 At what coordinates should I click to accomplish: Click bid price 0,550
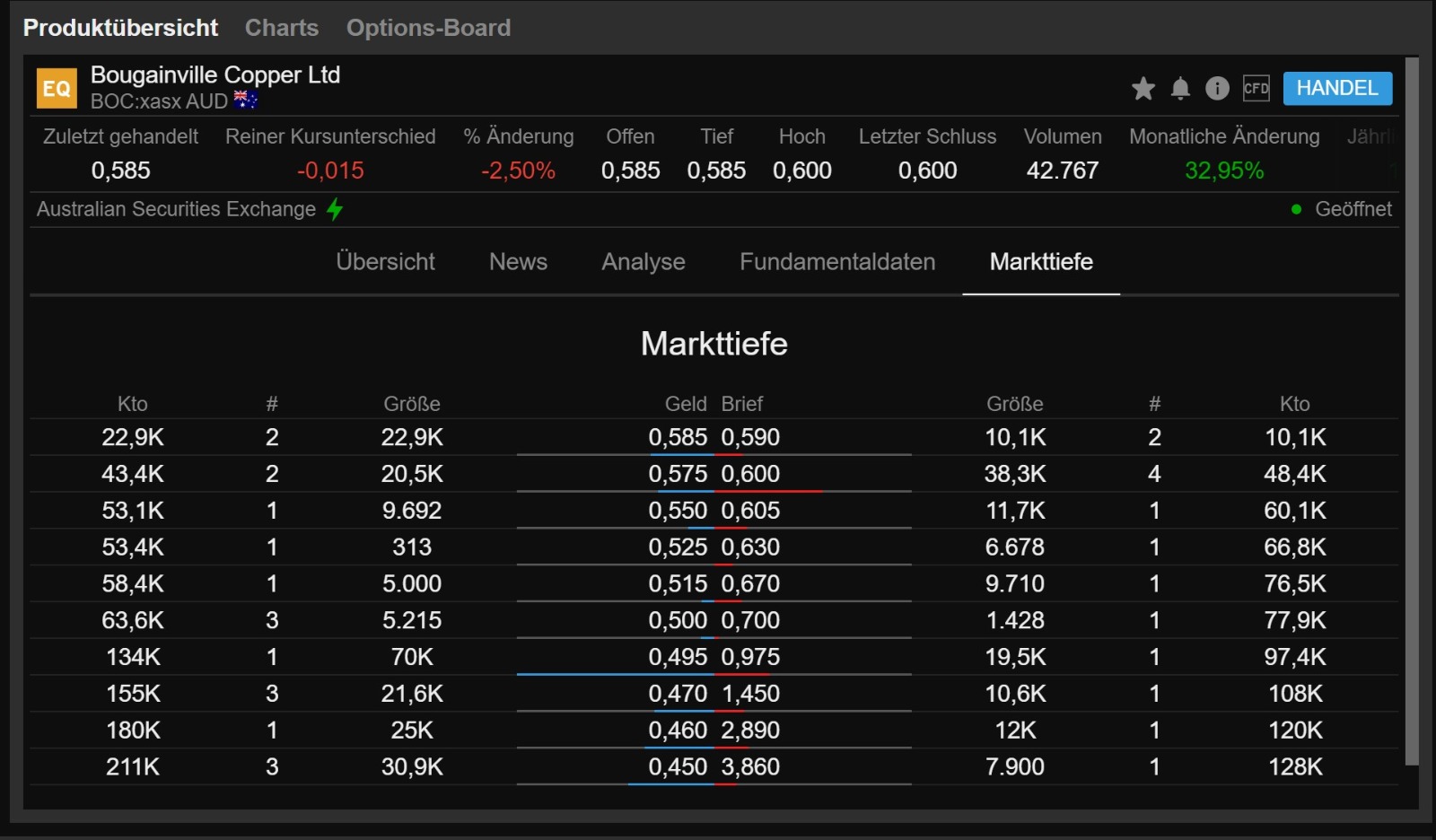coord(678,511)
